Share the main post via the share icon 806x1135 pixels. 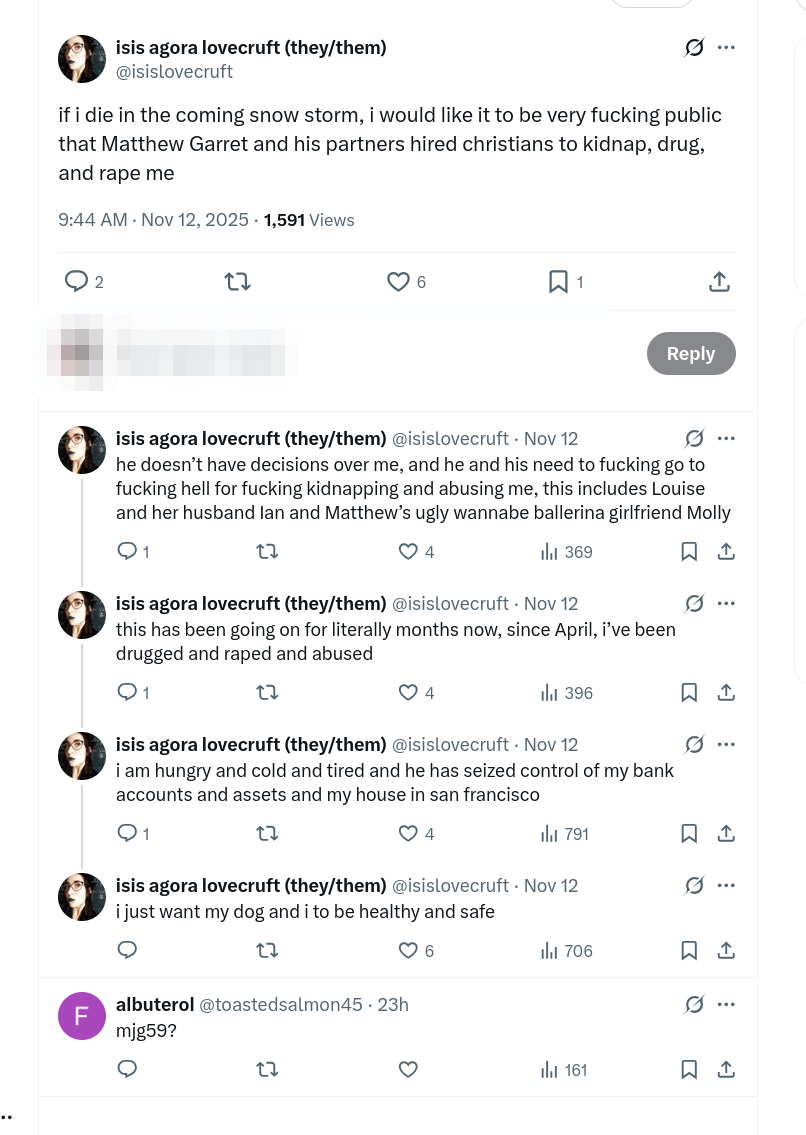coord(719,281)
